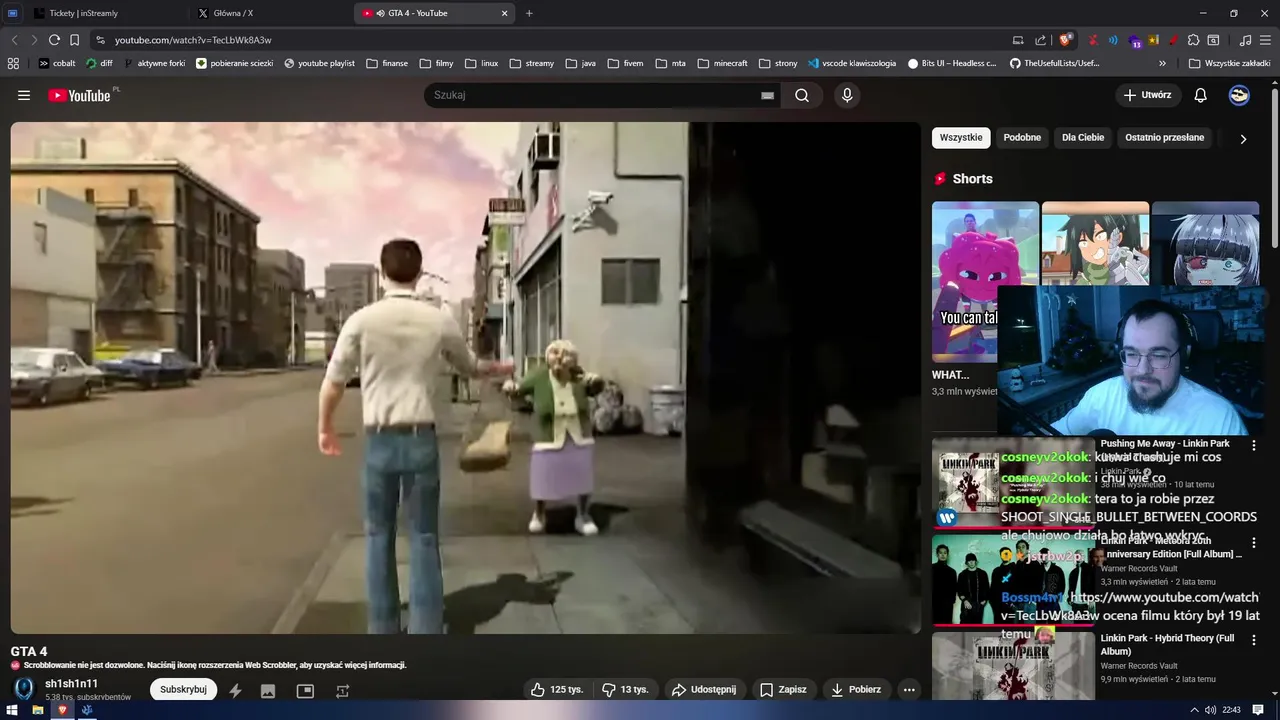Open the red pen extension icon
Viewport: 1280px width, 720px height.
pos(1174,40)
